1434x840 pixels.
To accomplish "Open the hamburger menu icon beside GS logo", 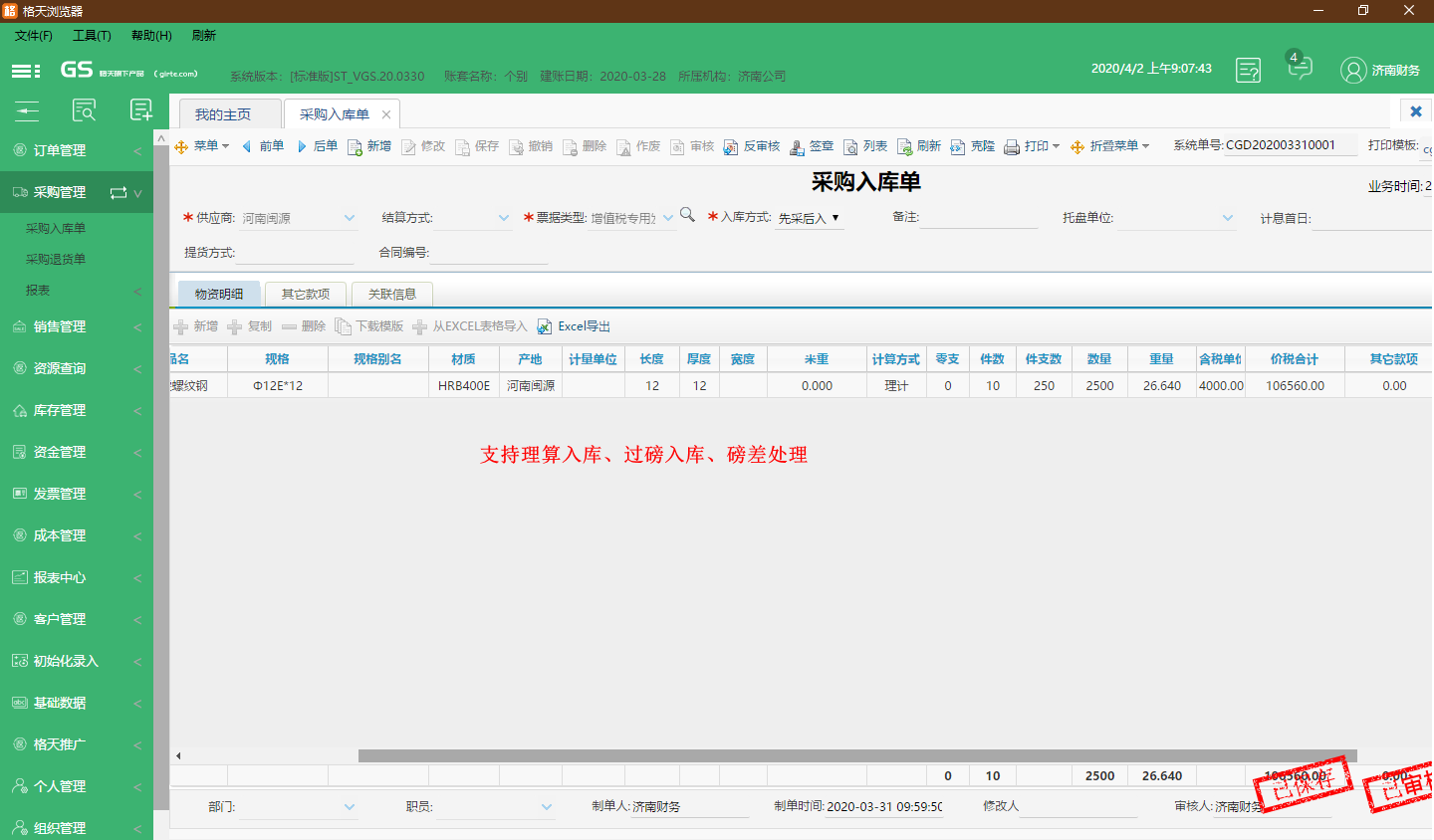I will (x=26, y=71).
